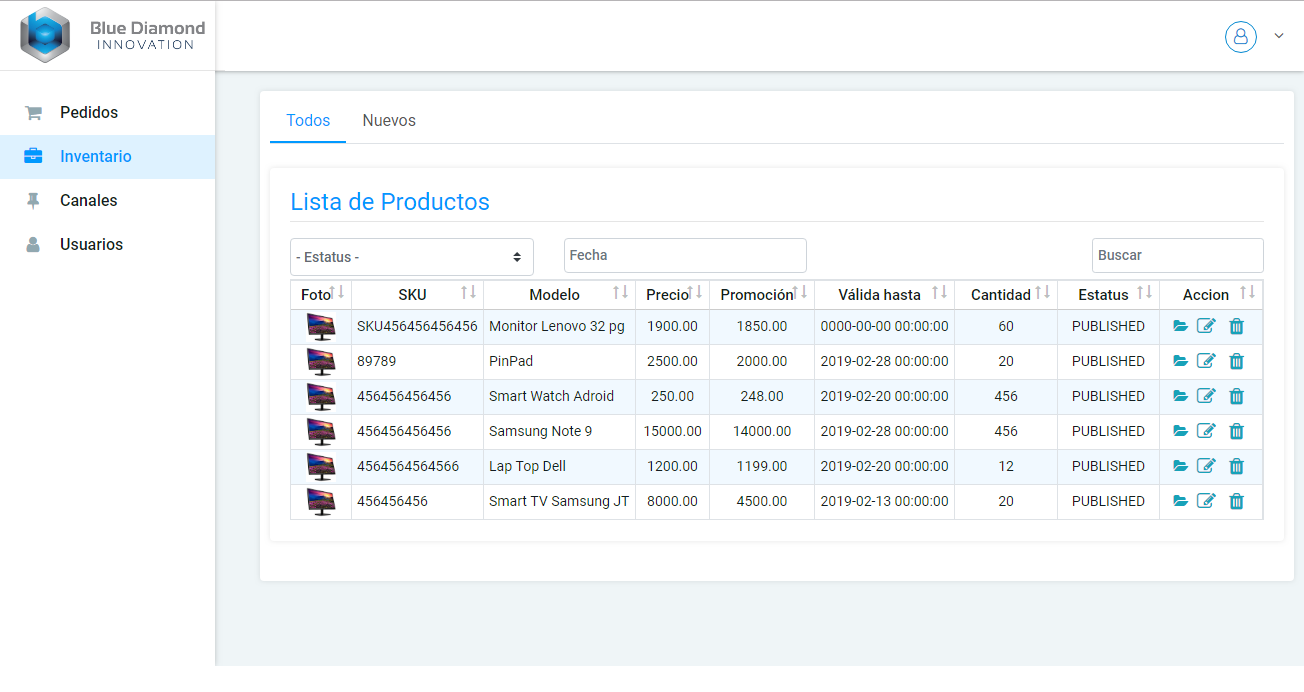Delete the Lap Top Dell row
This screenshot has width=1304, height=692.
coord(1236,466)
